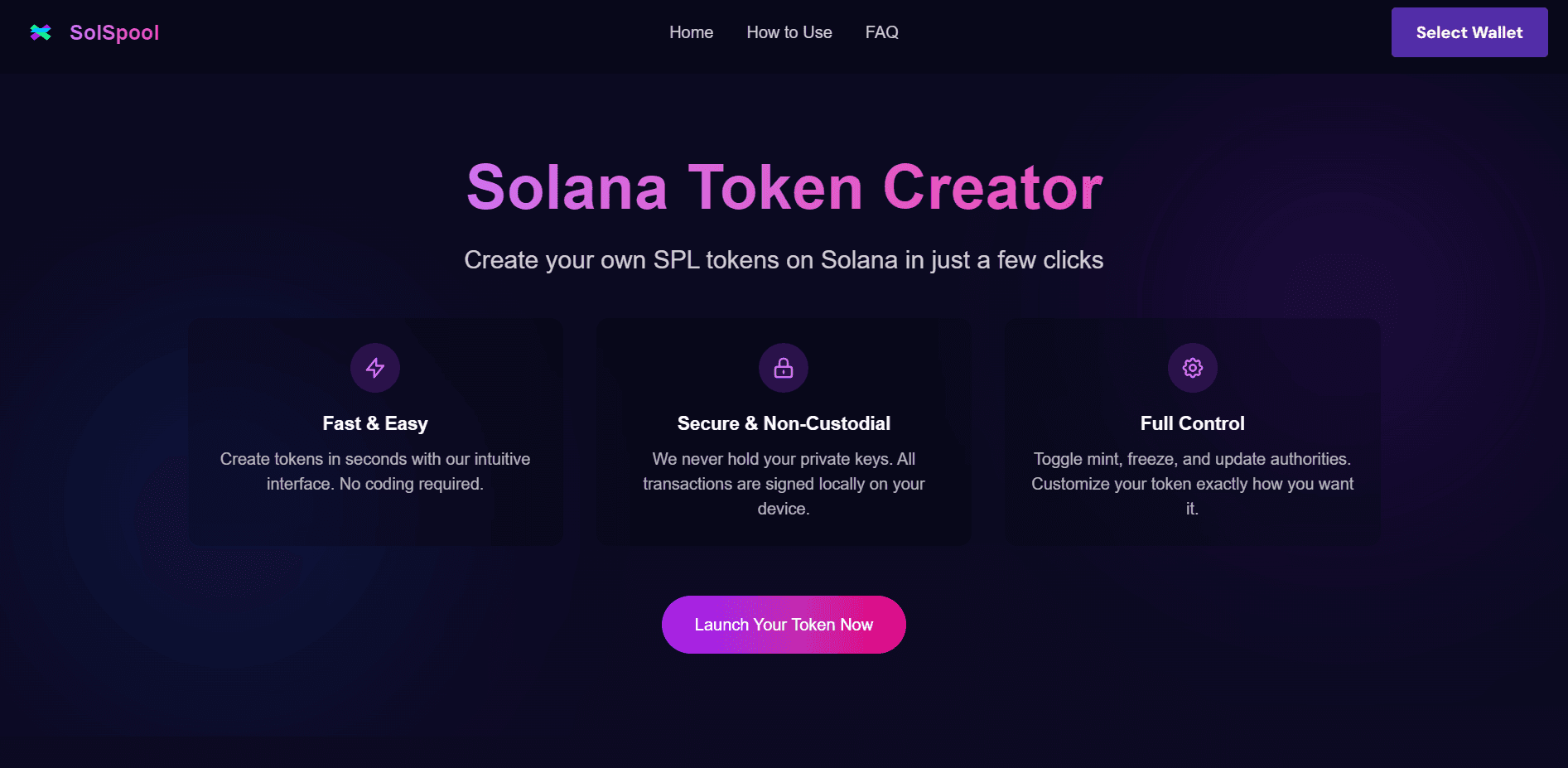Viewport: 1568px width, 768px height.
Task: Open the SolSpool brand name link
Action: click(x=114, y=32)
